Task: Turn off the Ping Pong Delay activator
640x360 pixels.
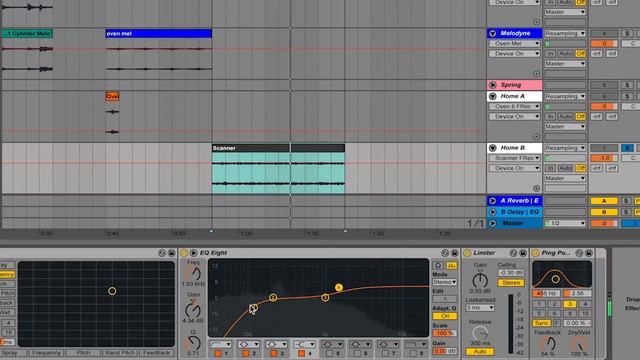Action: pos(536,253)
